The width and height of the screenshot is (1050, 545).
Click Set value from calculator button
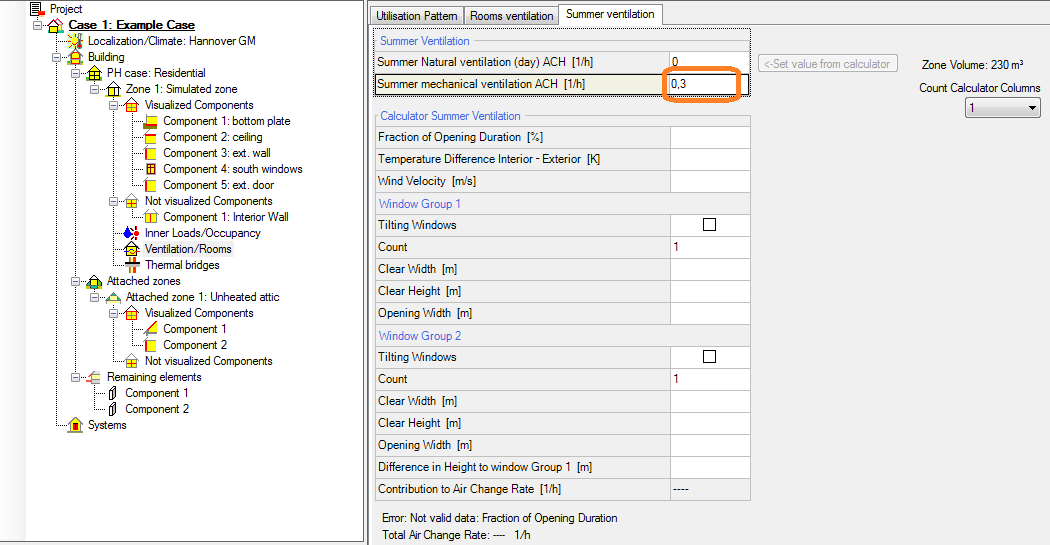828,64
